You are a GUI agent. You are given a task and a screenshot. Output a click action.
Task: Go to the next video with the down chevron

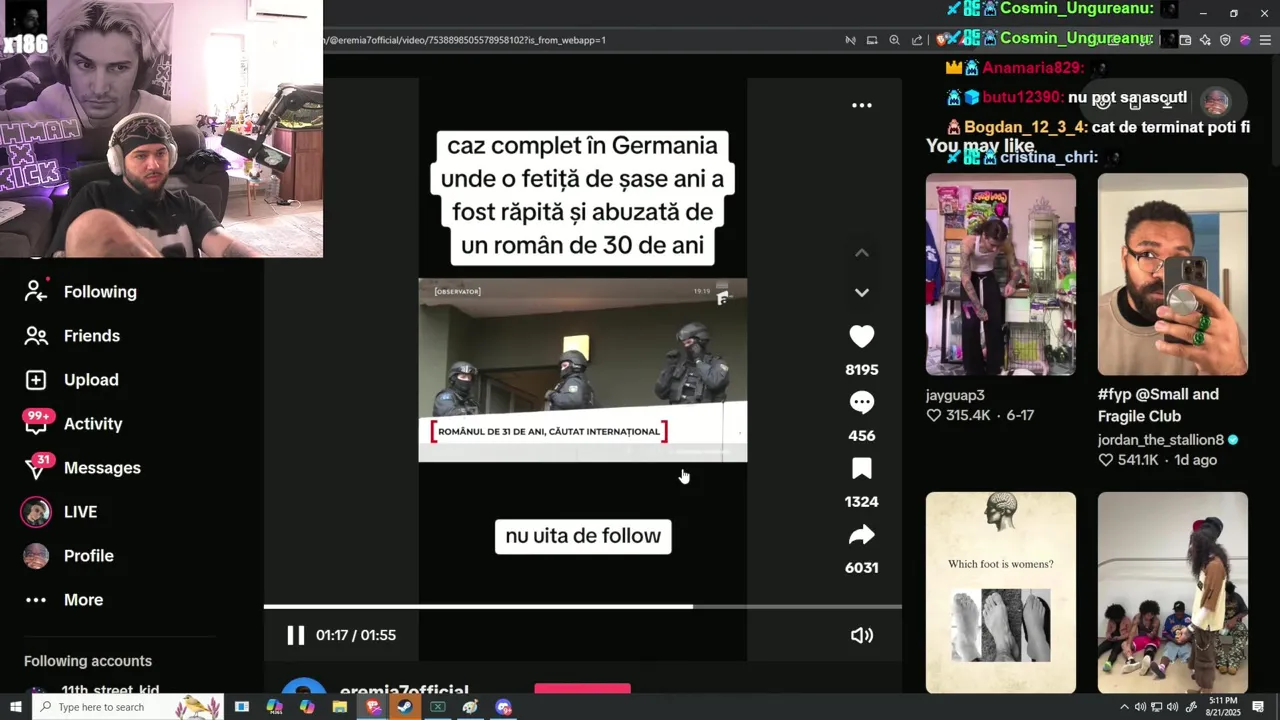click(861, 292)
